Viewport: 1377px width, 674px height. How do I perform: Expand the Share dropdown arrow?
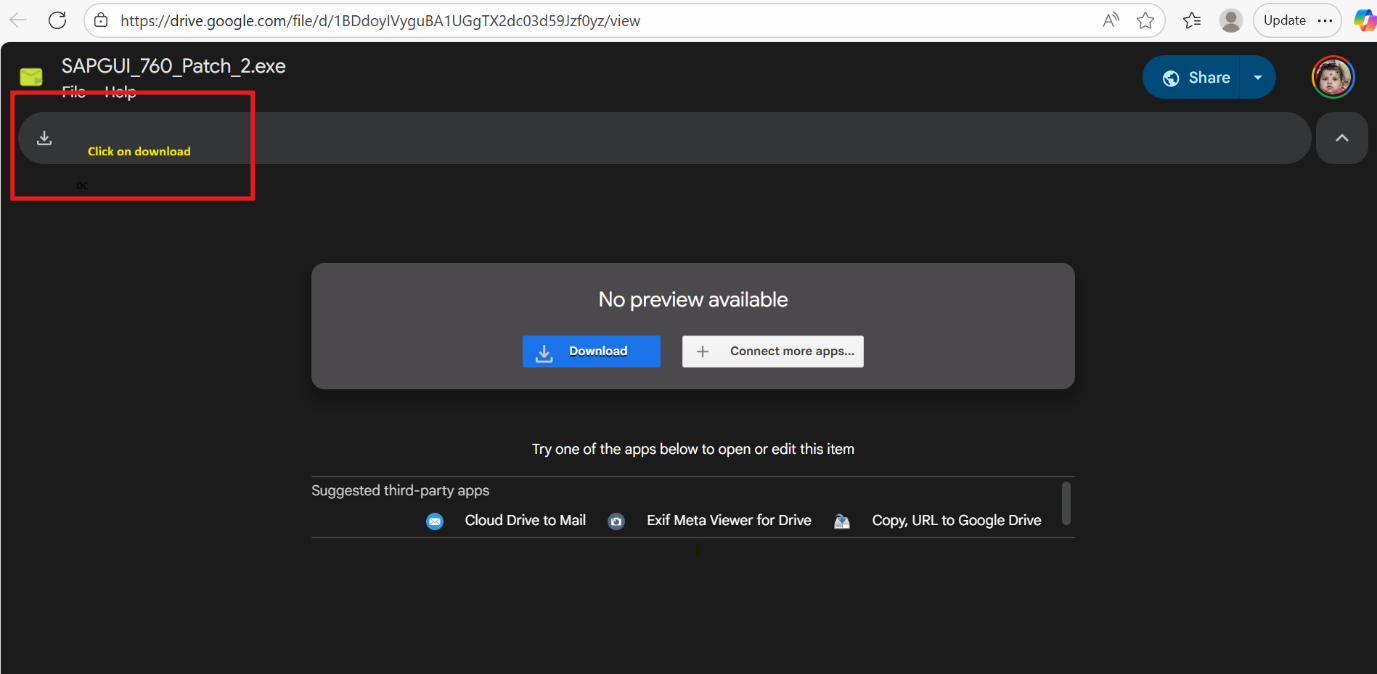point(1258,78)
